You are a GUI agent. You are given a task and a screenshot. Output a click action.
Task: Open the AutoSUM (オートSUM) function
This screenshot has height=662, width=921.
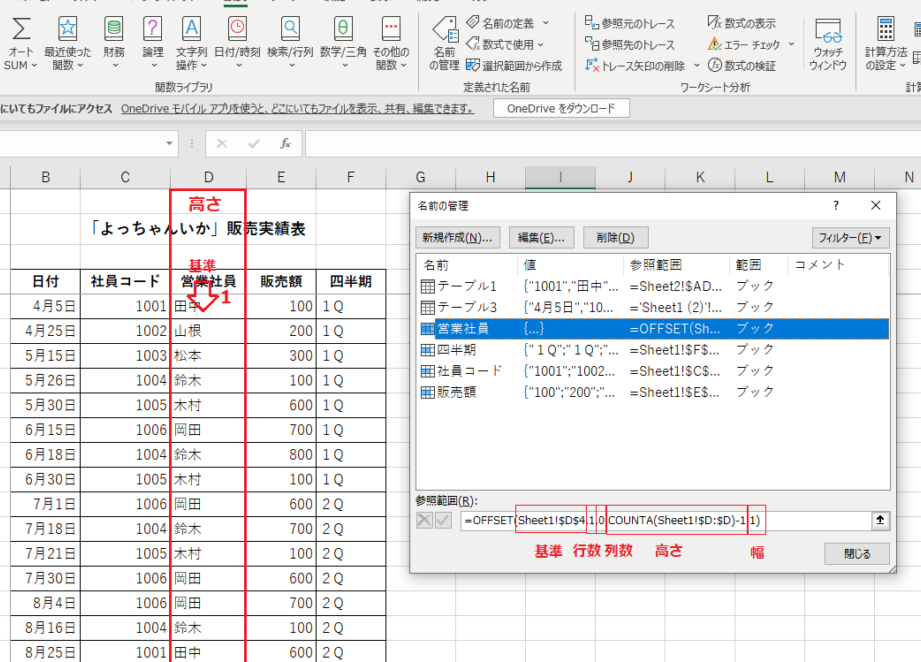21,44
